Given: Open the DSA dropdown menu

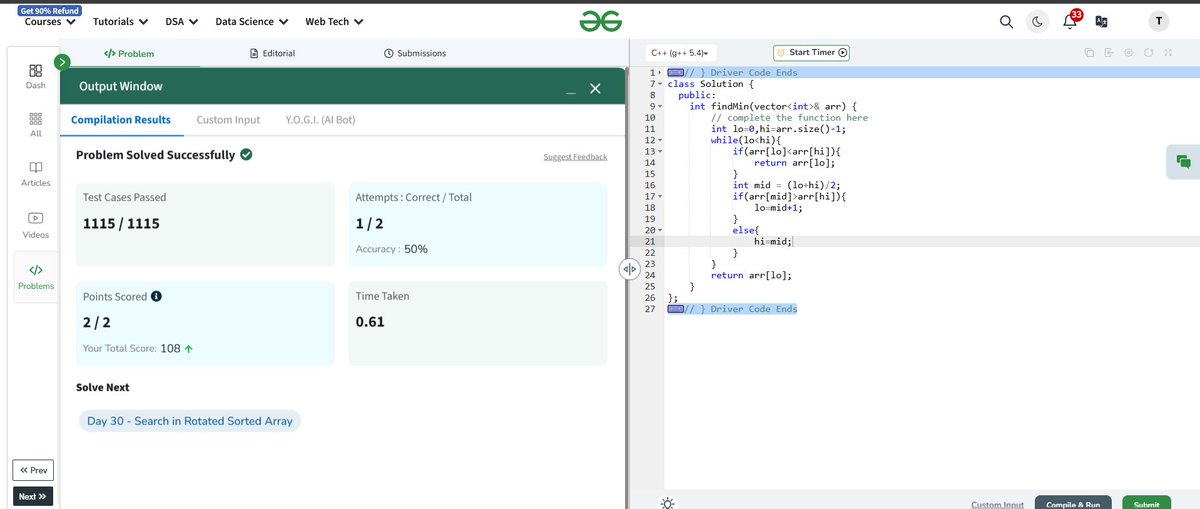Looking at the screenshot, I should click(x=181, y=21).
